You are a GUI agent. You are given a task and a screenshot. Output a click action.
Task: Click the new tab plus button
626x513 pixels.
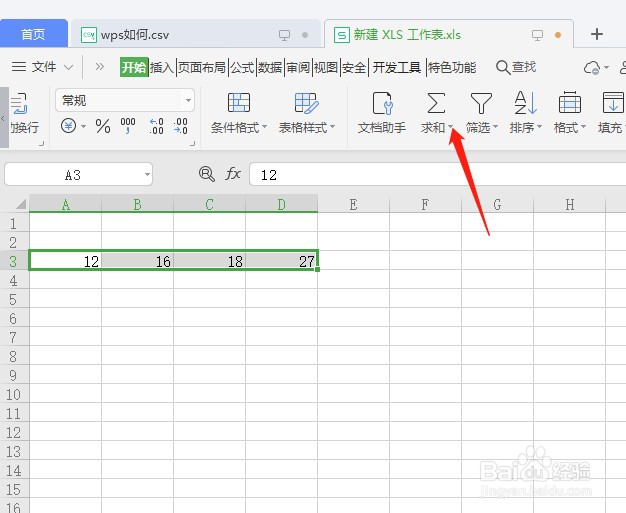(x=597, y=34)
